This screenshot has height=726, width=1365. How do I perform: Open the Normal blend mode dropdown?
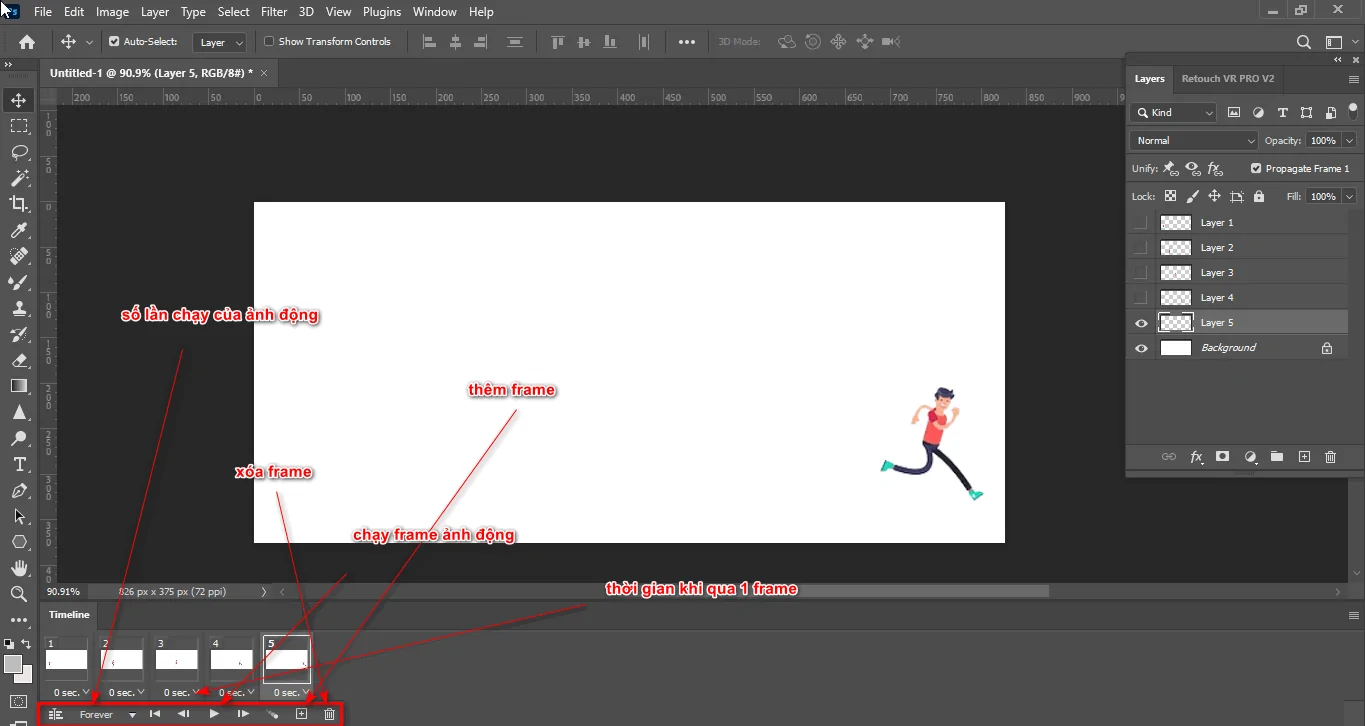pyautogui.click(x=1192, y=140)
